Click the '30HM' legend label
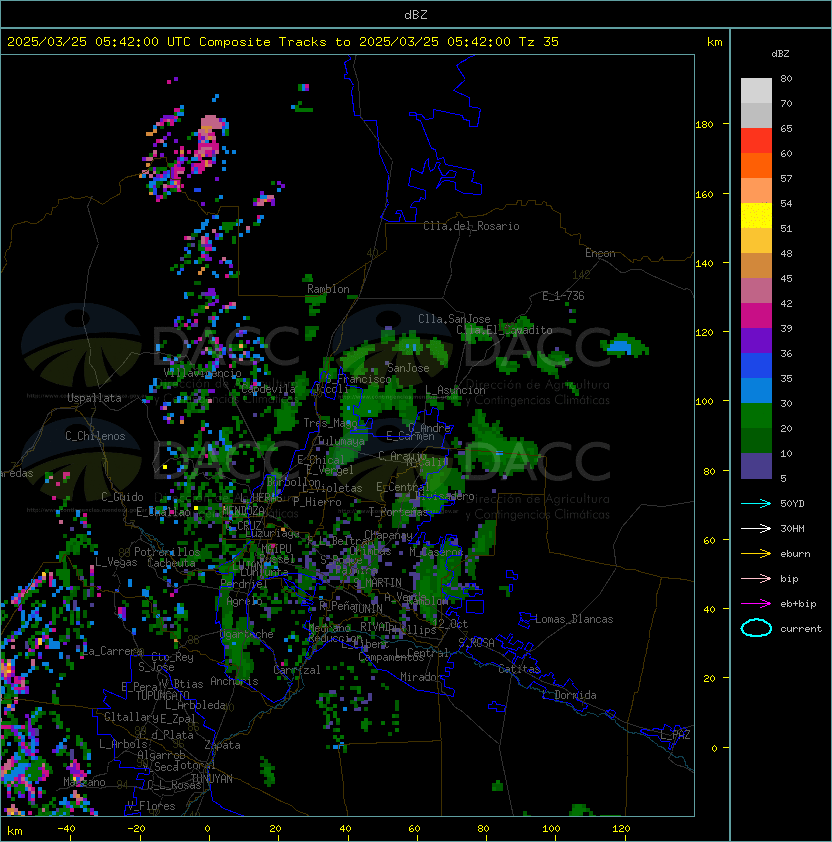This screenshot has width=832, height=842. coord(792,528)
